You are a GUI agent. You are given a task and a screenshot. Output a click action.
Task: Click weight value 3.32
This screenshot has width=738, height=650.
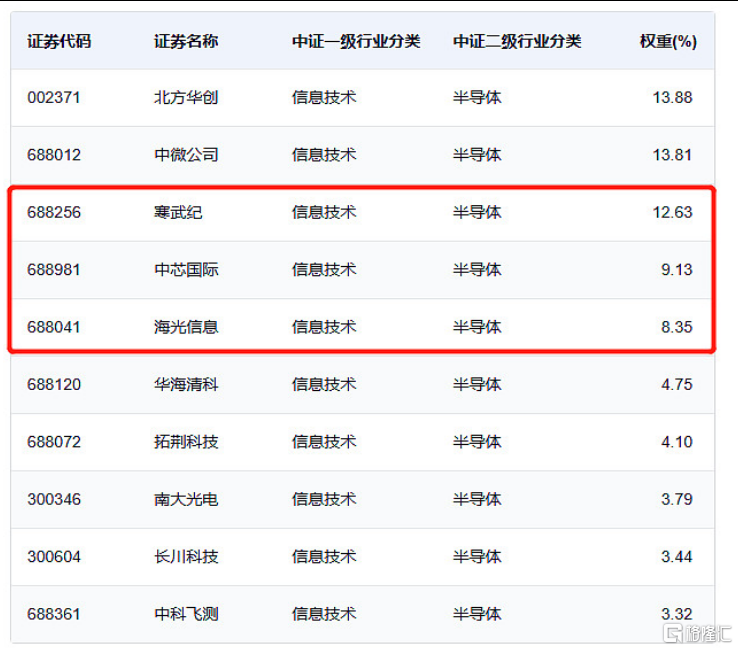tap(677, 614)
